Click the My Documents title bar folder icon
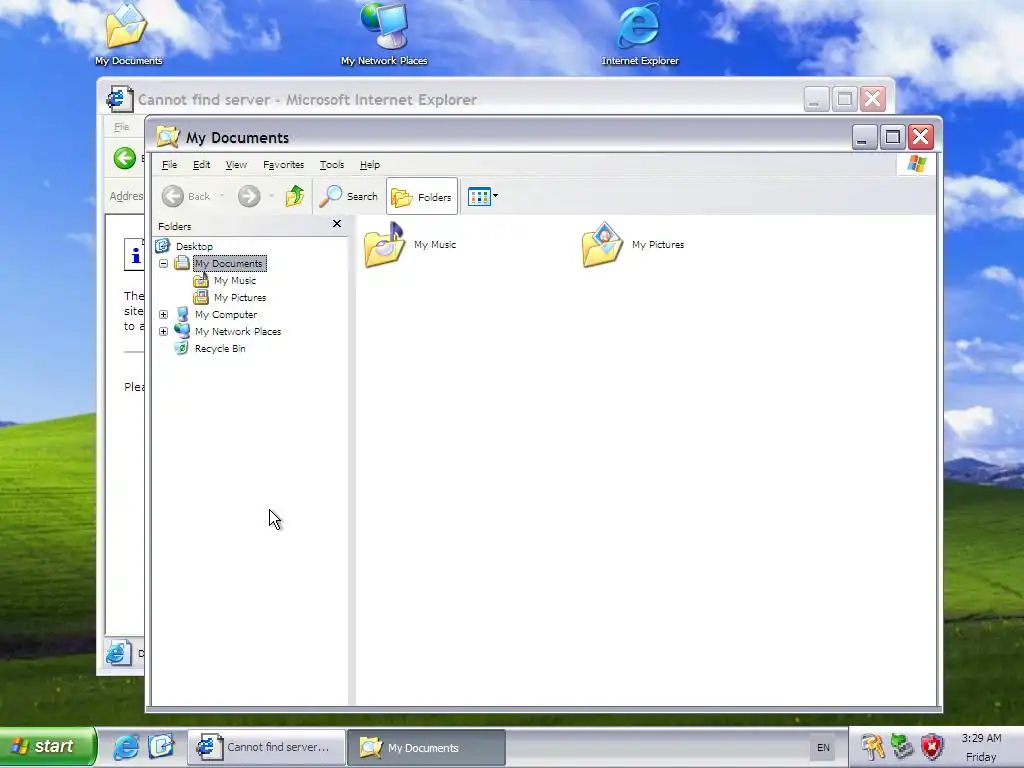 (168, 137)
